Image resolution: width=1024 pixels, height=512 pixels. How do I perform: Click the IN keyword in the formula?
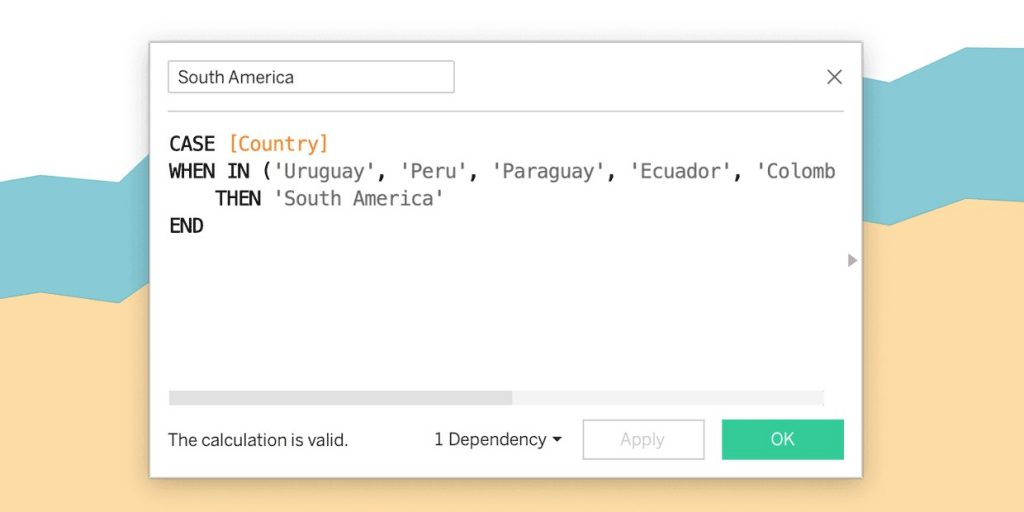(238, 171)
